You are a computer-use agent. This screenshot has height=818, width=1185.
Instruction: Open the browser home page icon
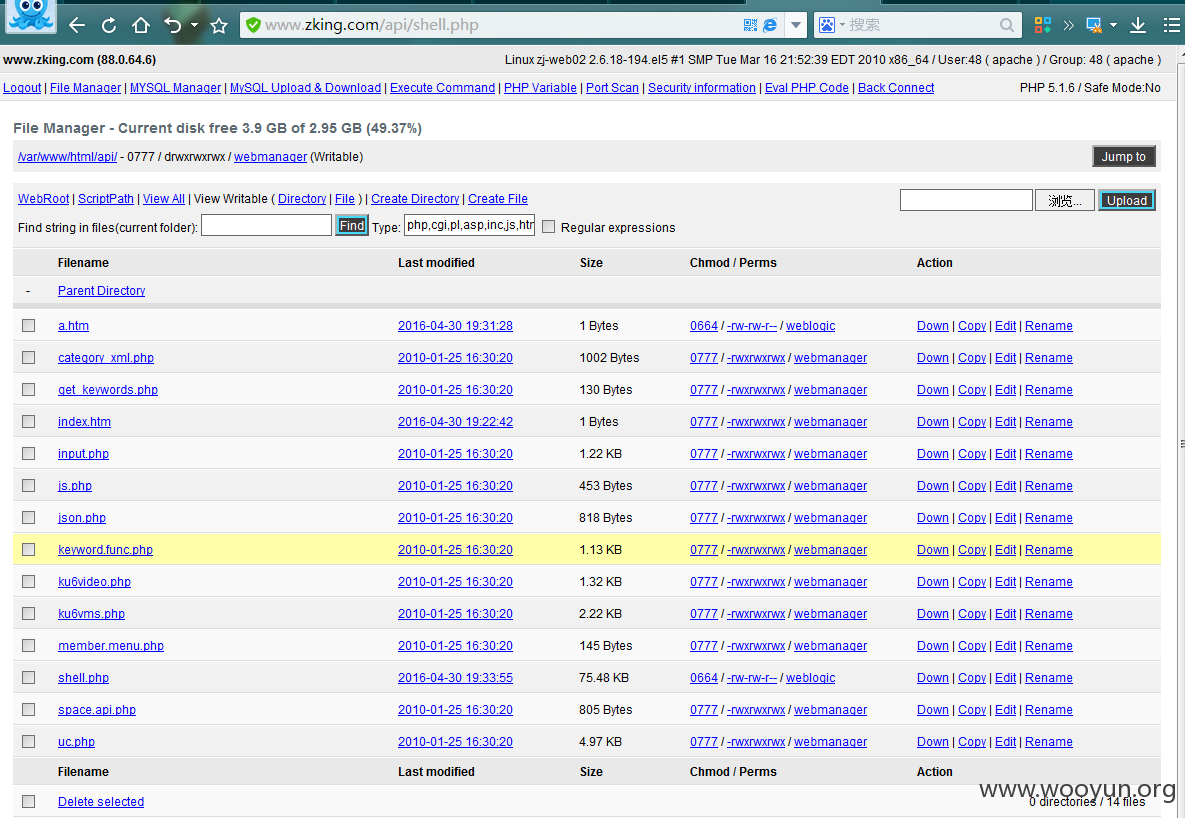pos(141,25)
